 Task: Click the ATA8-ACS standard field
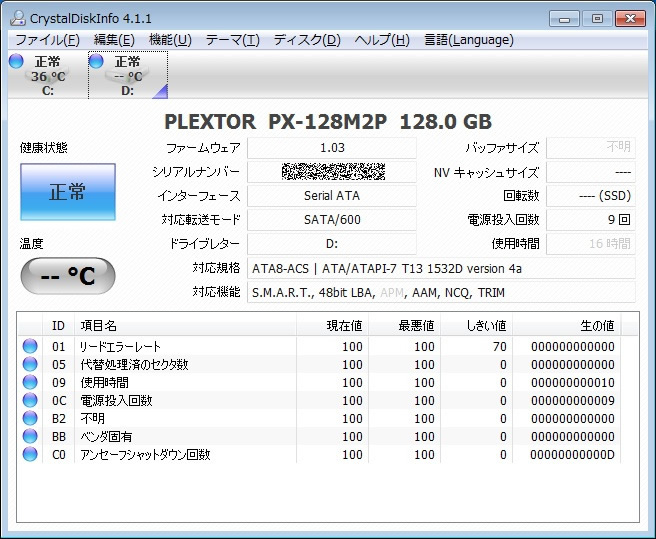(441, 268)
